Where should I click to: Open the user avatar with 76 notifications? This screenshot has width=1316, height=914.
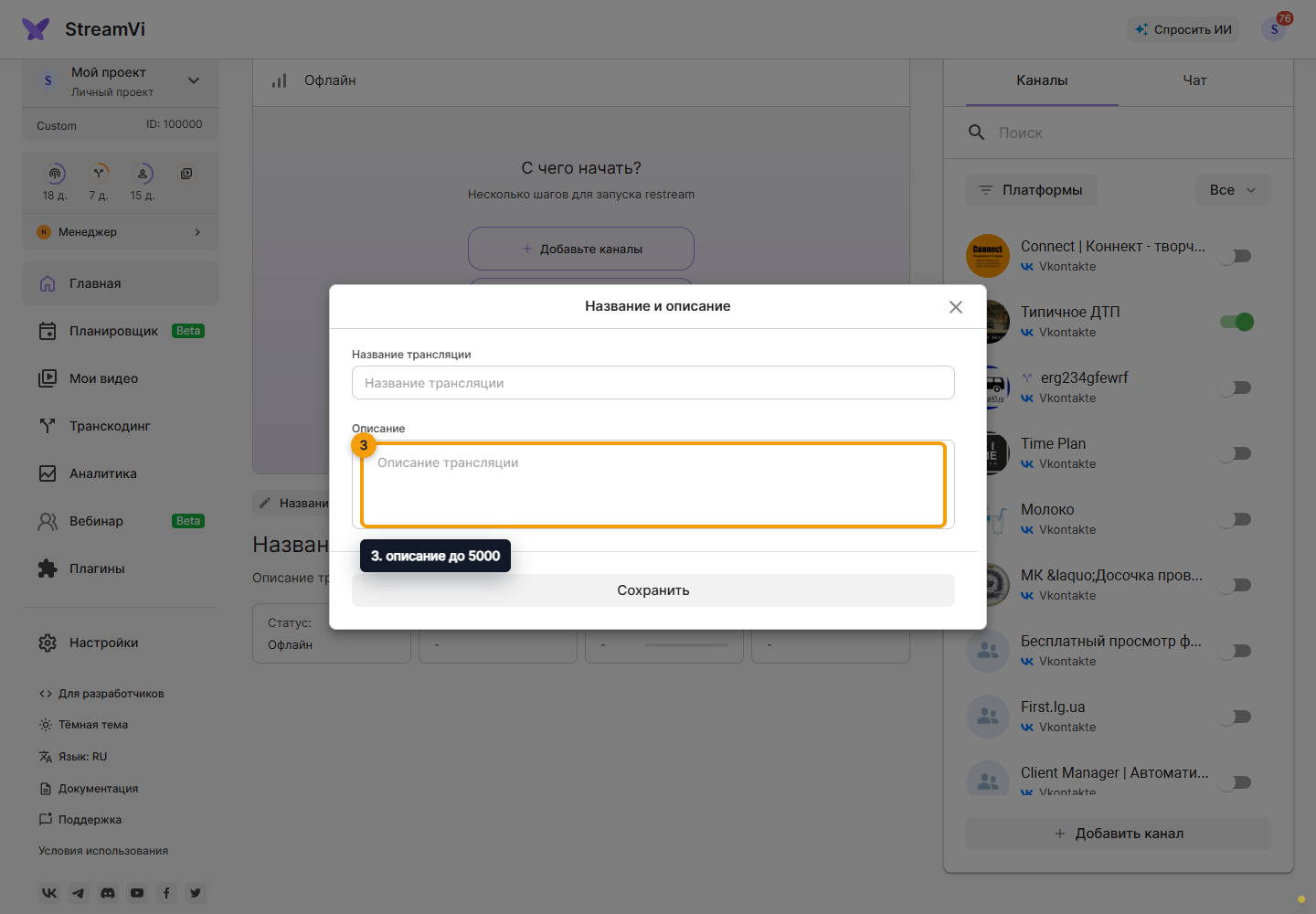(x=1274, y=29)
